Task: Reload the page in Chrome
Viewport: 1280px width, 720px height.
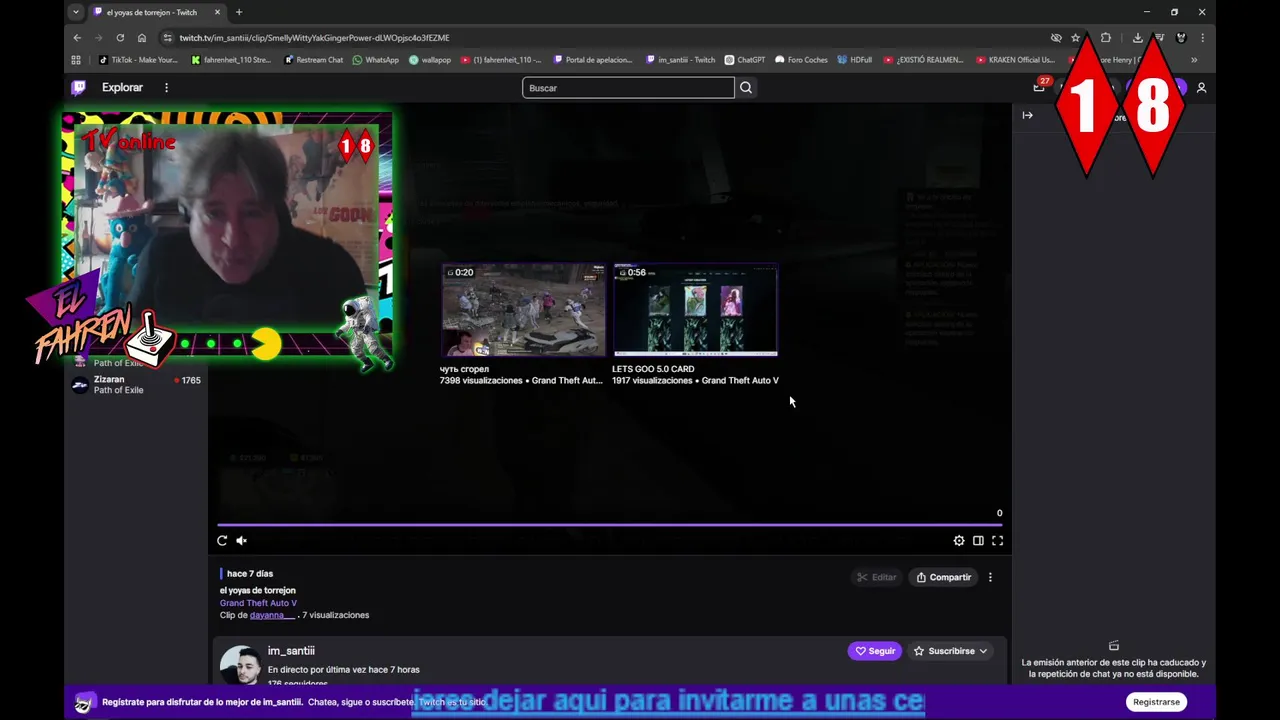Action: 120,38
